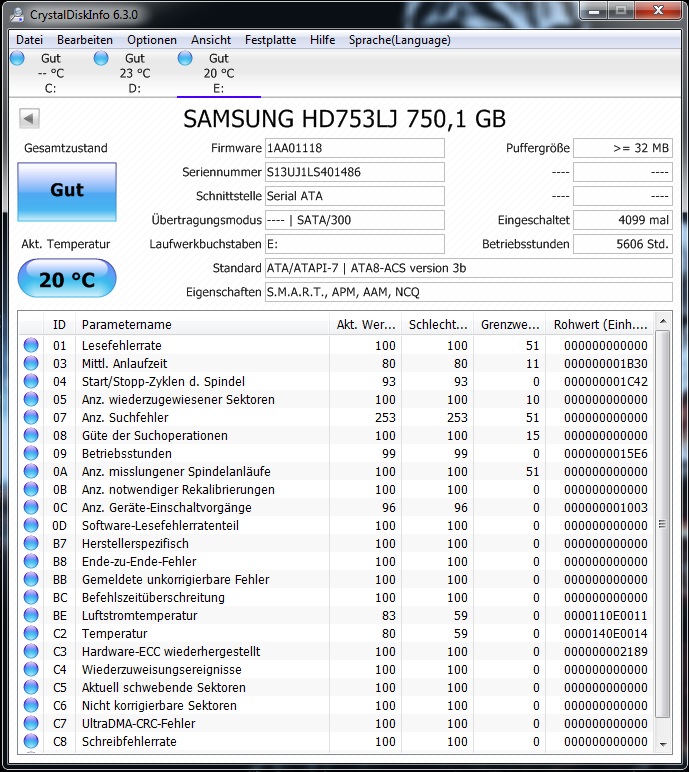The height and width of the screenshot is (772, 689).
Task: Open the Optionen menu
Action: pyautogui.click(x=152, y=40)
